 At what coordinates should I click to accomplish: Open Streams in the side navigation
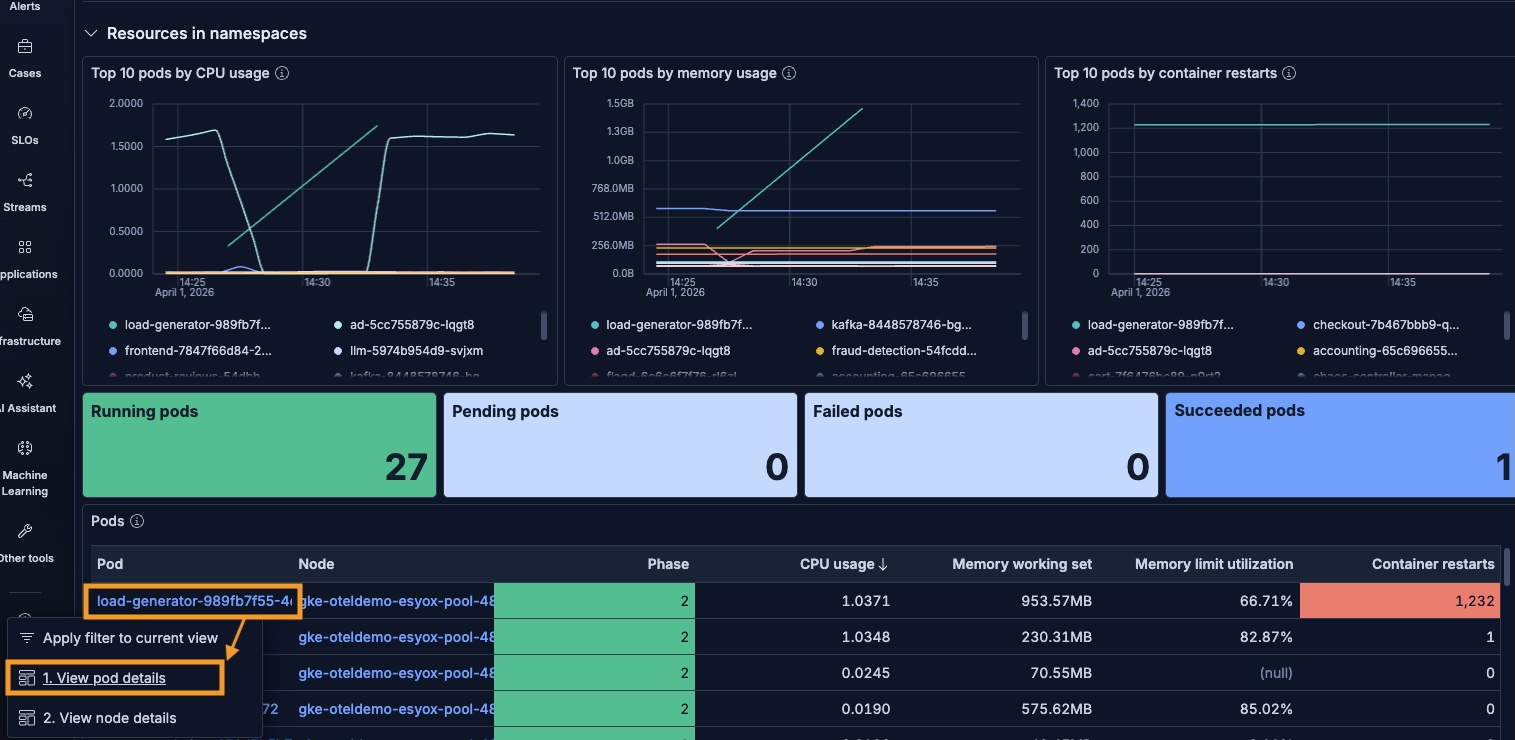(25, 192)
